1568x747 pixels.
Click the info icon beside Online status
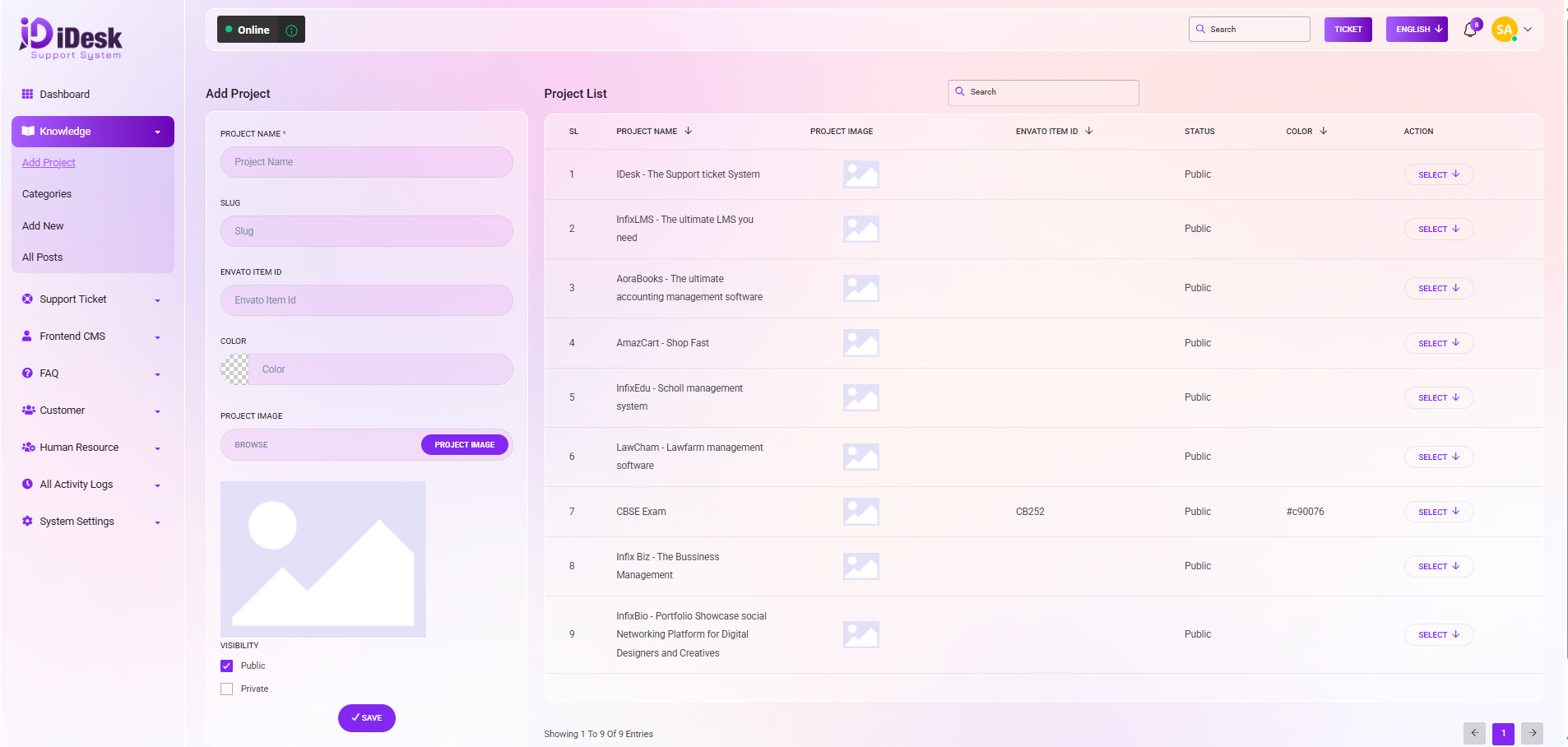[291, 30]
